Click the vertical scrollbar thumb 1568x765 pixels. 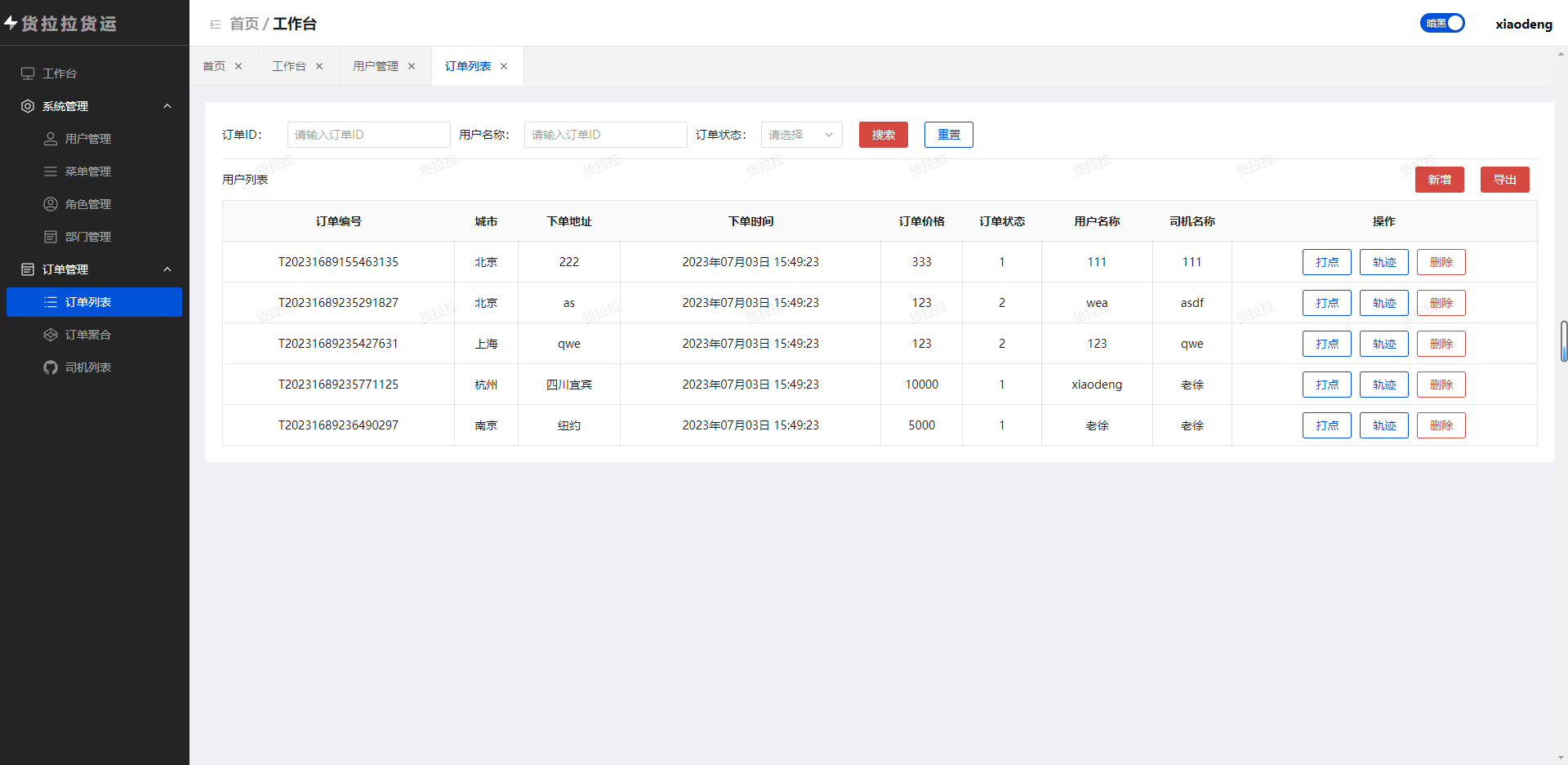pos(1564,341)
